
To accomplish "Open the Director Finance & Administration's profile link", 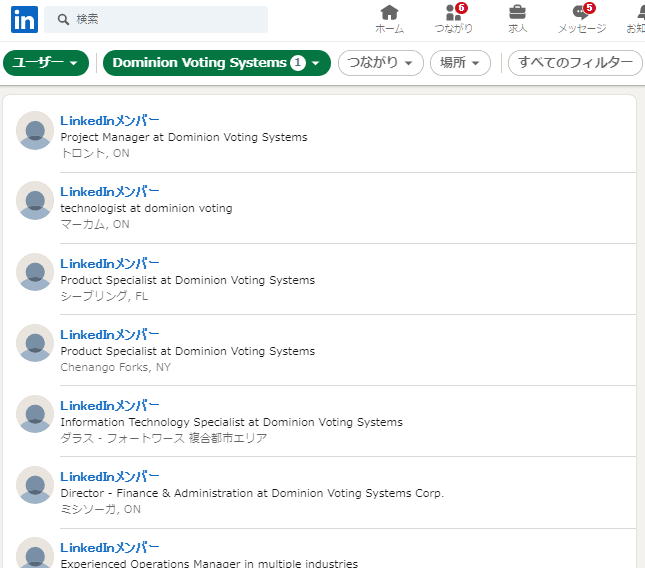I will [x=109, y=477].
